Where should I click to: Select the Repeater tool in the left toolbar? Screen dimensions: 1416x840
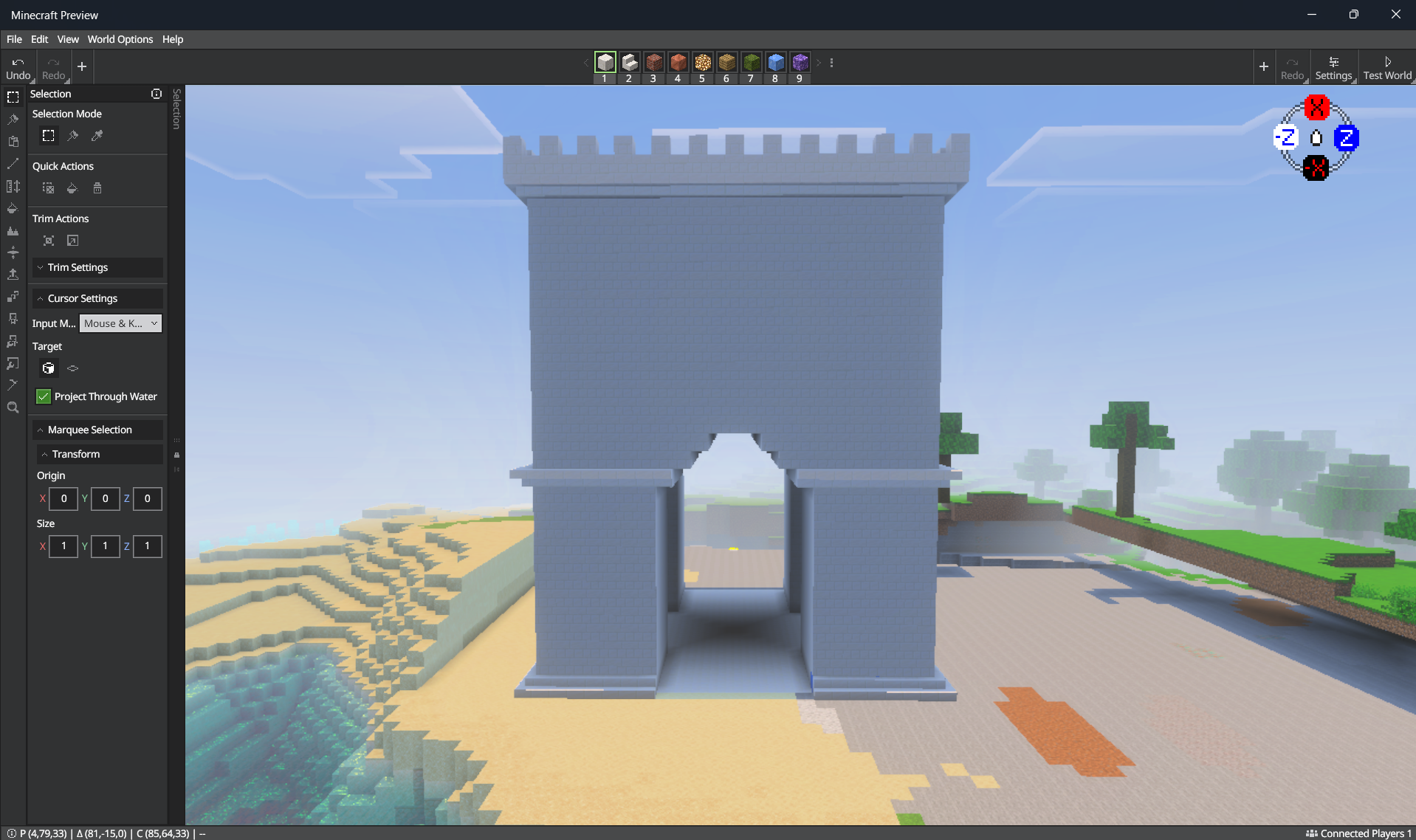click(13, 297)
